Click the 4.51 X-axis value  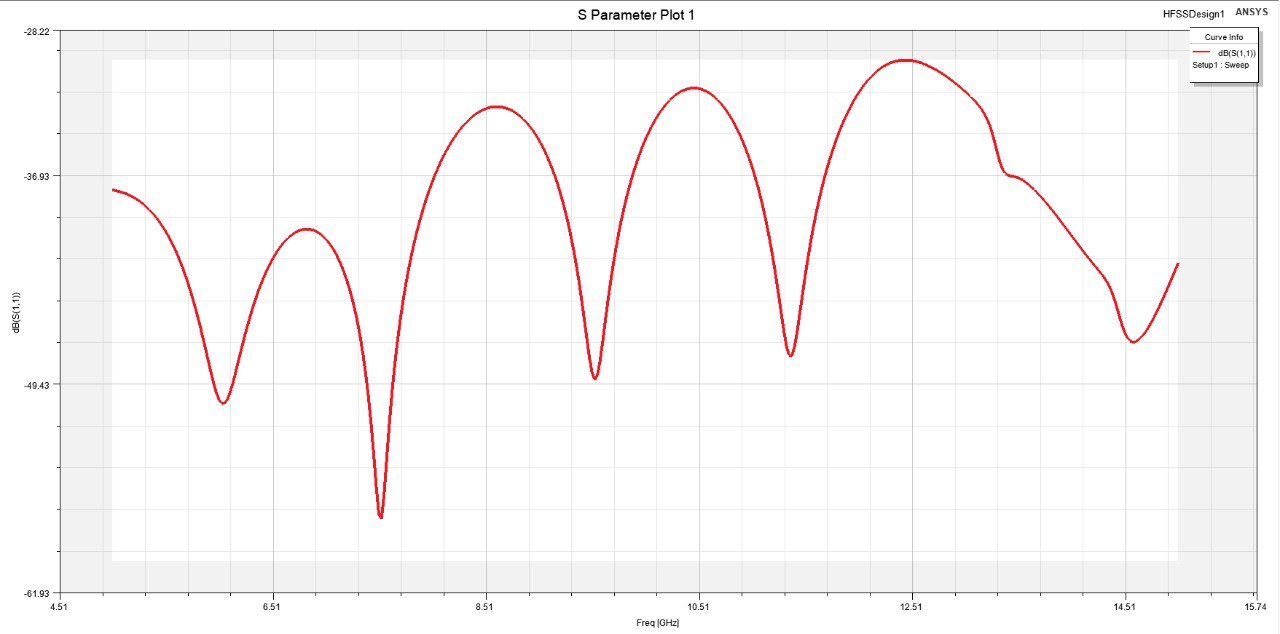click(x=59, y=606)
